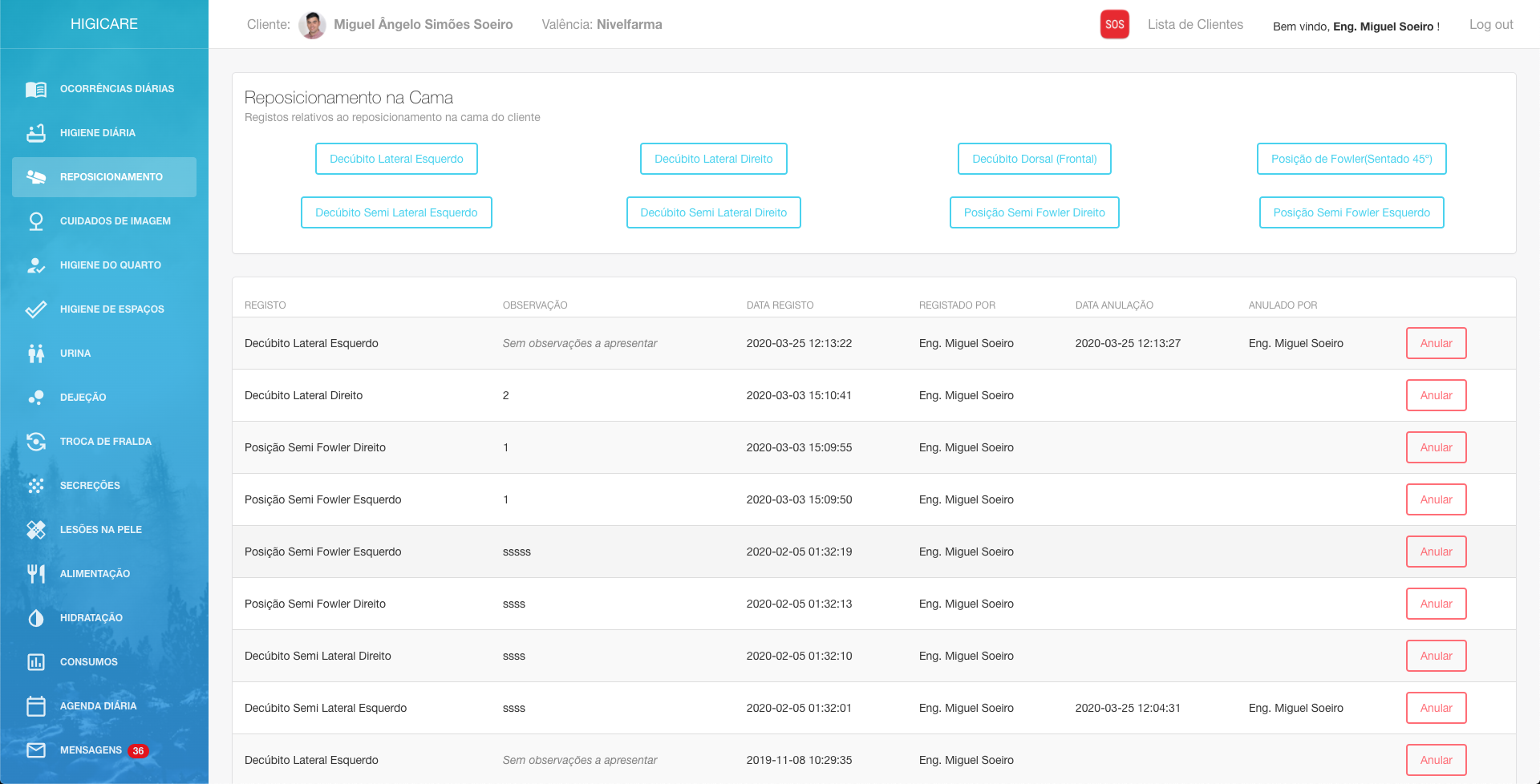This screenshot has height=784, width=1540.
Task: Anular the 2020-02-05 01:32:01 record
Action: (1436, 708)
